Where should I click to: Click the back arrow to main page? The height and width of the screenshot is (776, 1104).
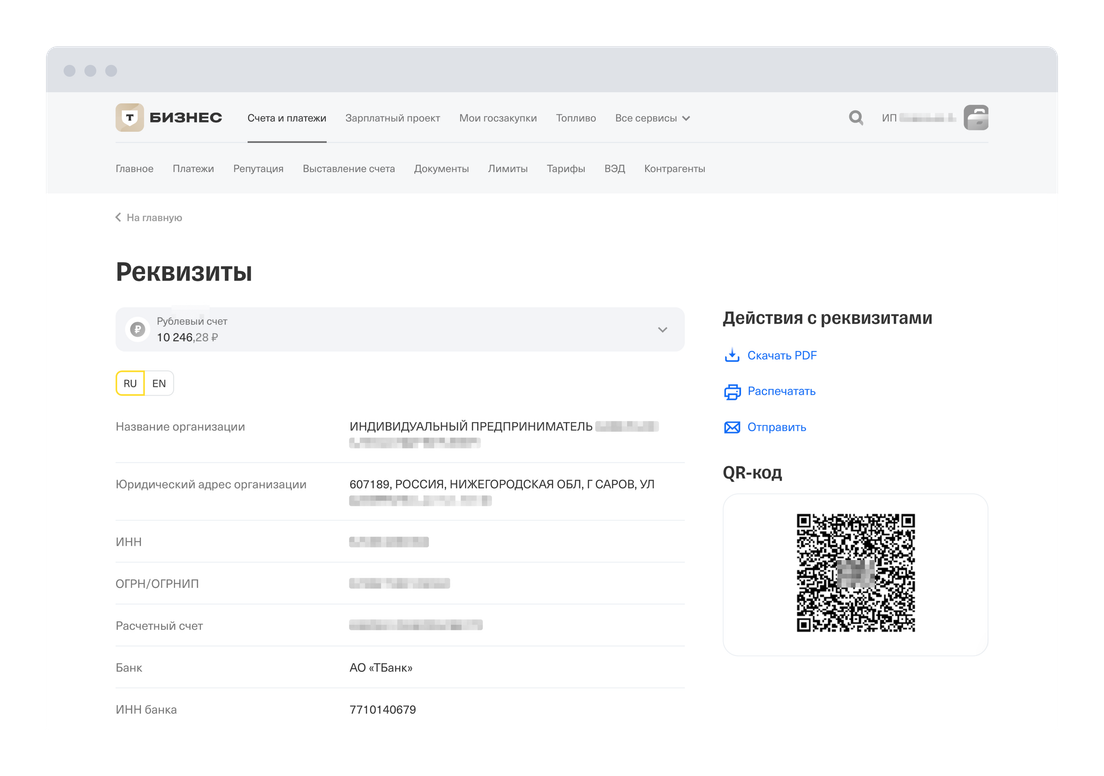(118, 217)
